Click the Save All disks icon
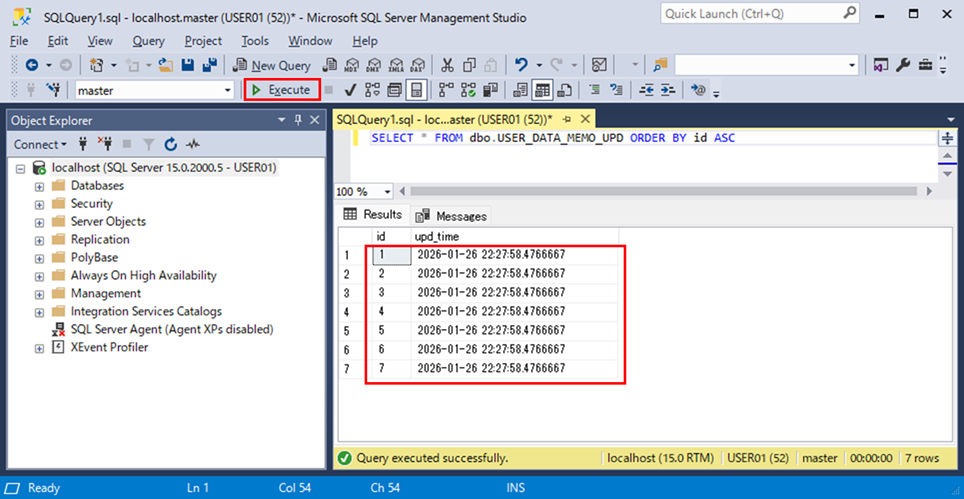 (x=210, y=65)
